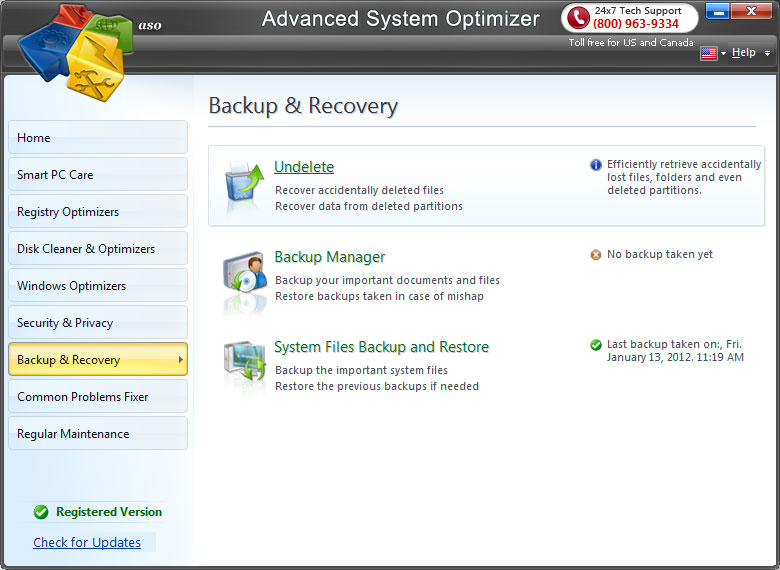The image size is (780, 570).
Task: Click the 'Efficiently retrieve accidentally lost files' description
Action: (684, 178)
